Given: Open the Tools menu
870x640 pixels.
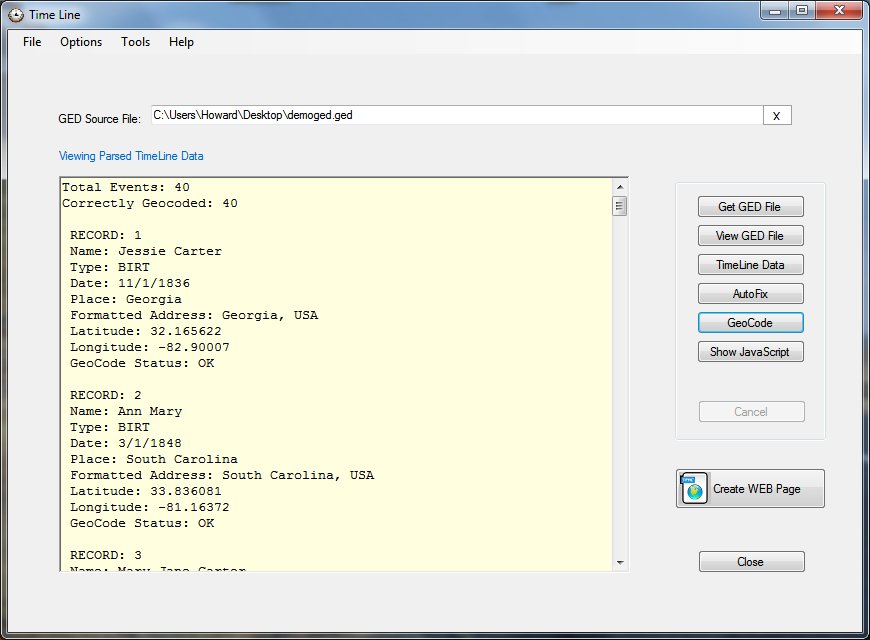Looking at the screenshot, I should tap(135, 42).
